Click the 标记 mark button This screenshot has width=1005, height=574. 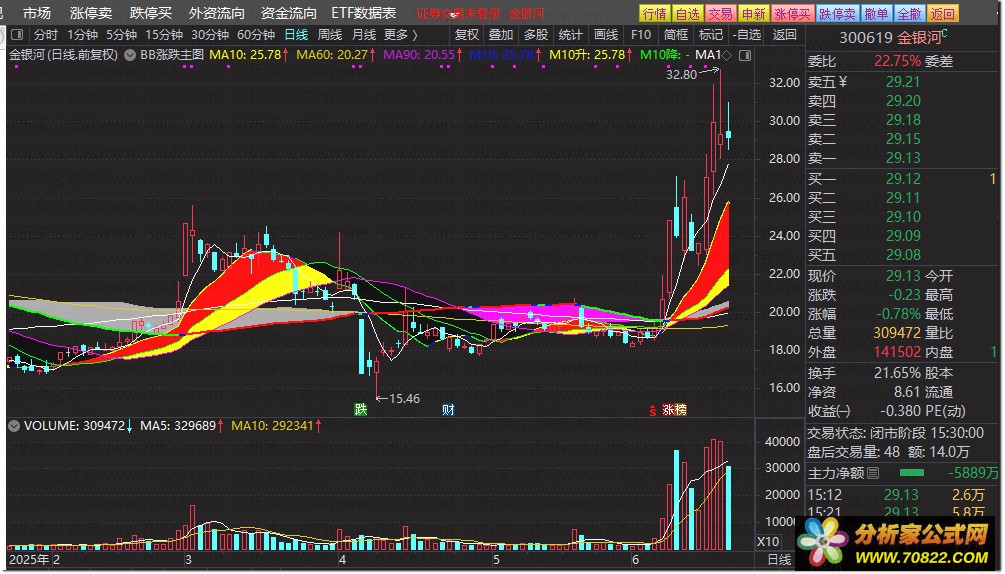pyautogui.click(x=710, y=35)
